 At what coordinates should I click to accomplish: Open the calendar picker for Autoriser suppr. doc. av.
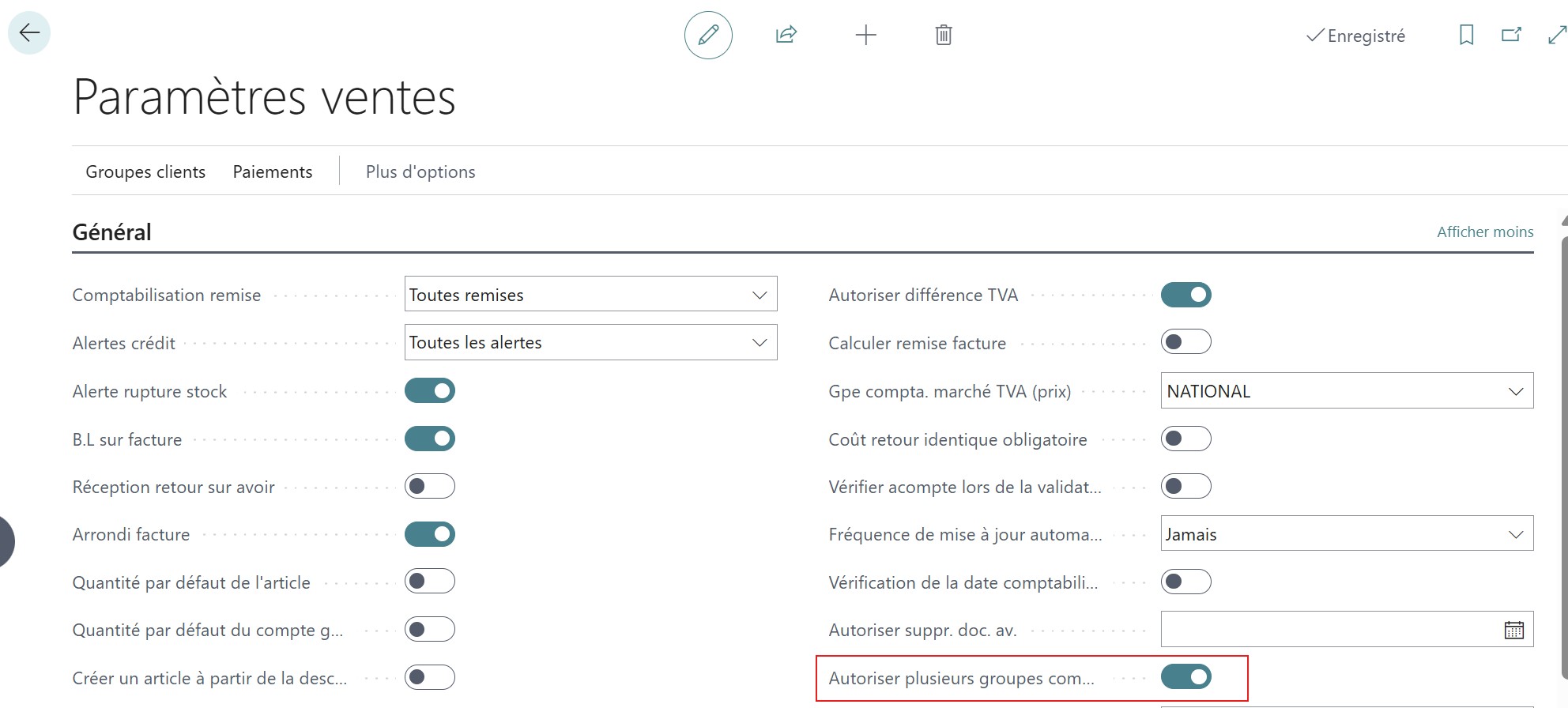(x=1513, y=630)
